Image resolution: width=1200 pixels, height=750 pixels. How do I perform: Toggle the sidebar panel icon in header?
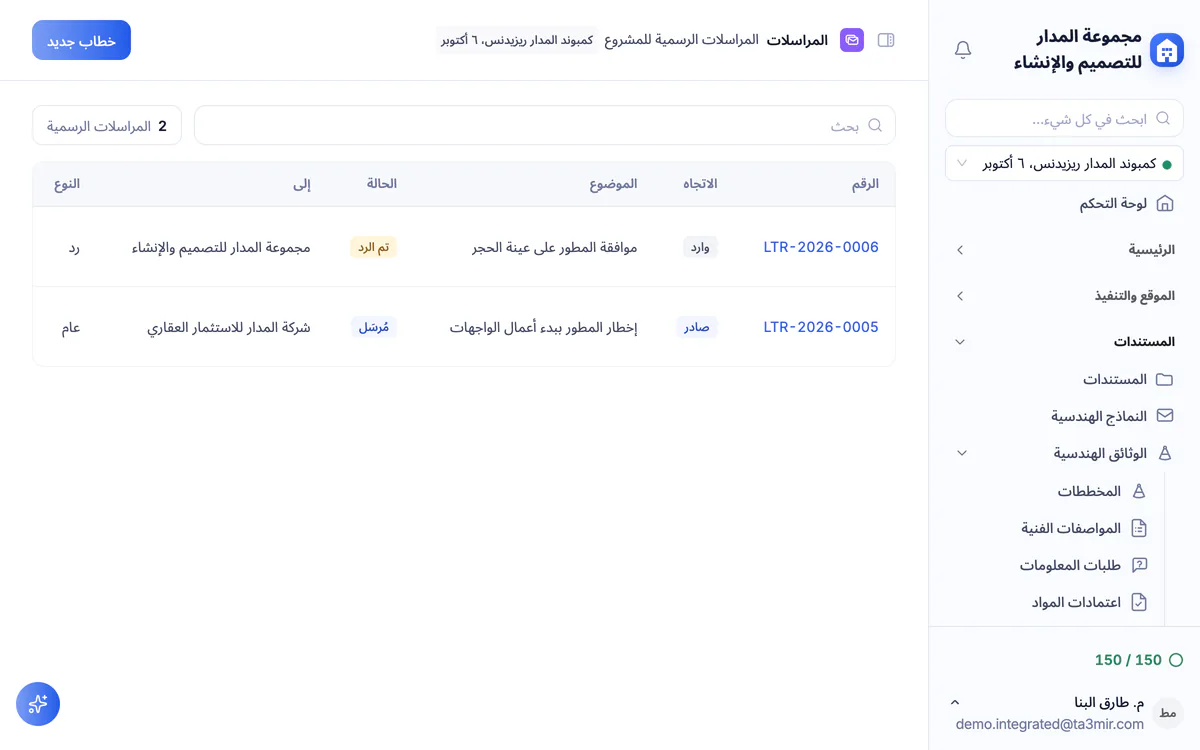coord(886,40)
